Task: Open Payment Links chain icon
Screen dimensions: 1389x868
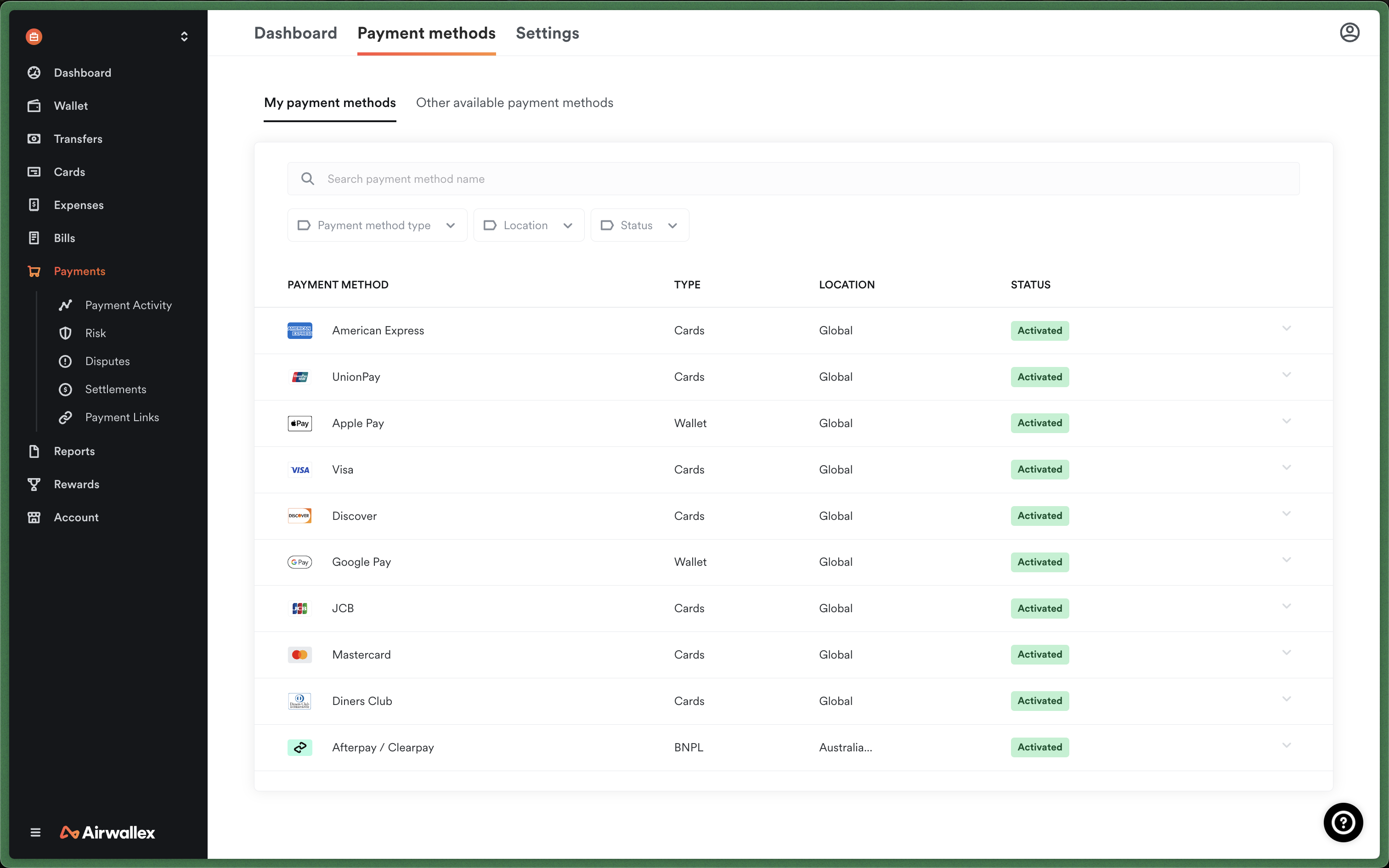Action: pyautogui.click(x=65, y=417)
